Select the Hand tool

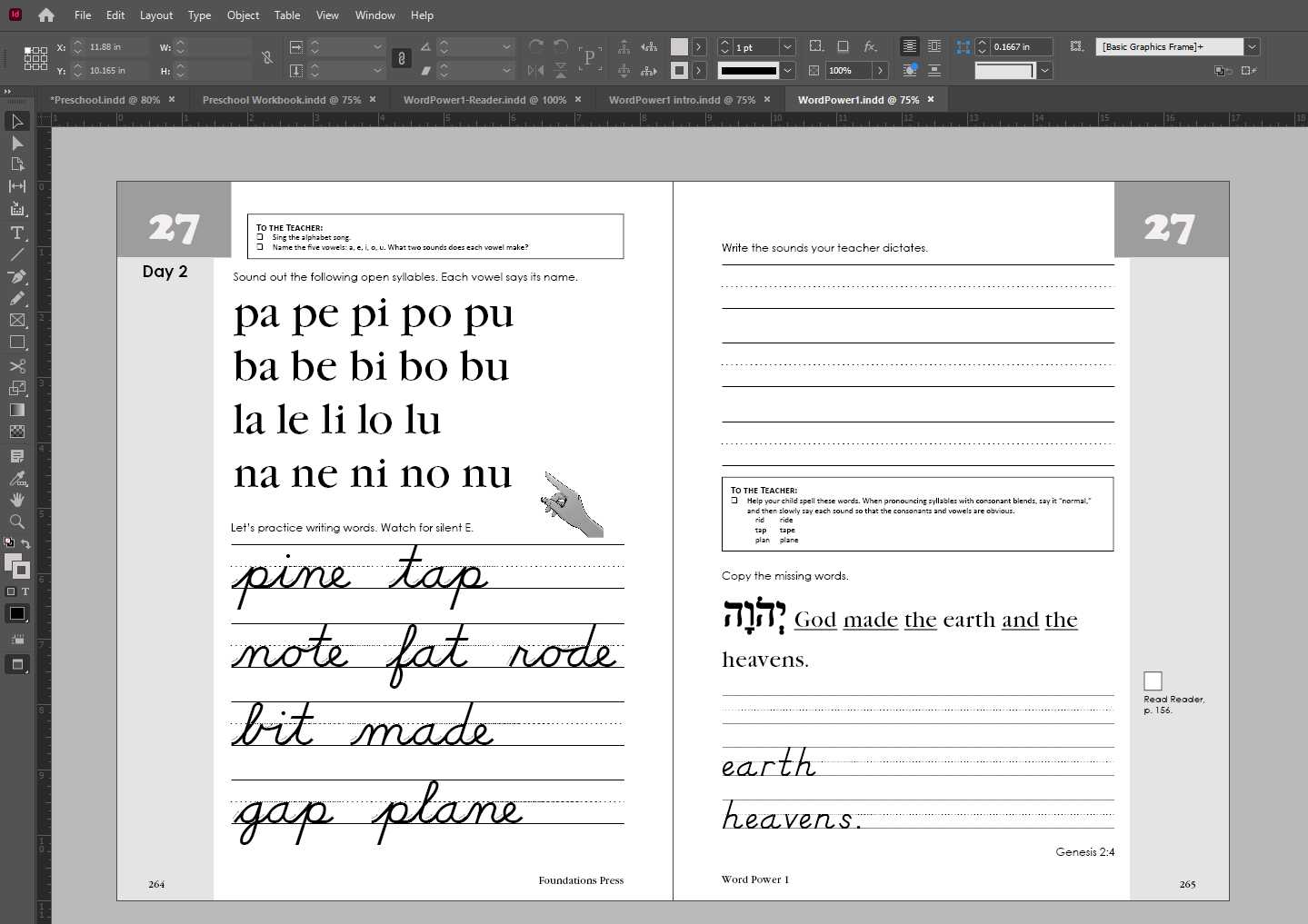point(17,500)
